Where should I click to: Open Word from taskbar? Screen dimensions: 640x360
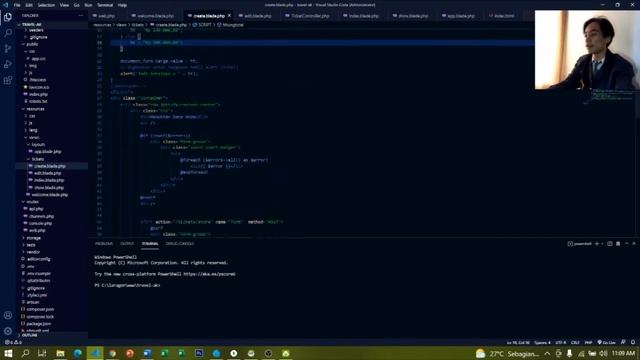pos(147,353)
